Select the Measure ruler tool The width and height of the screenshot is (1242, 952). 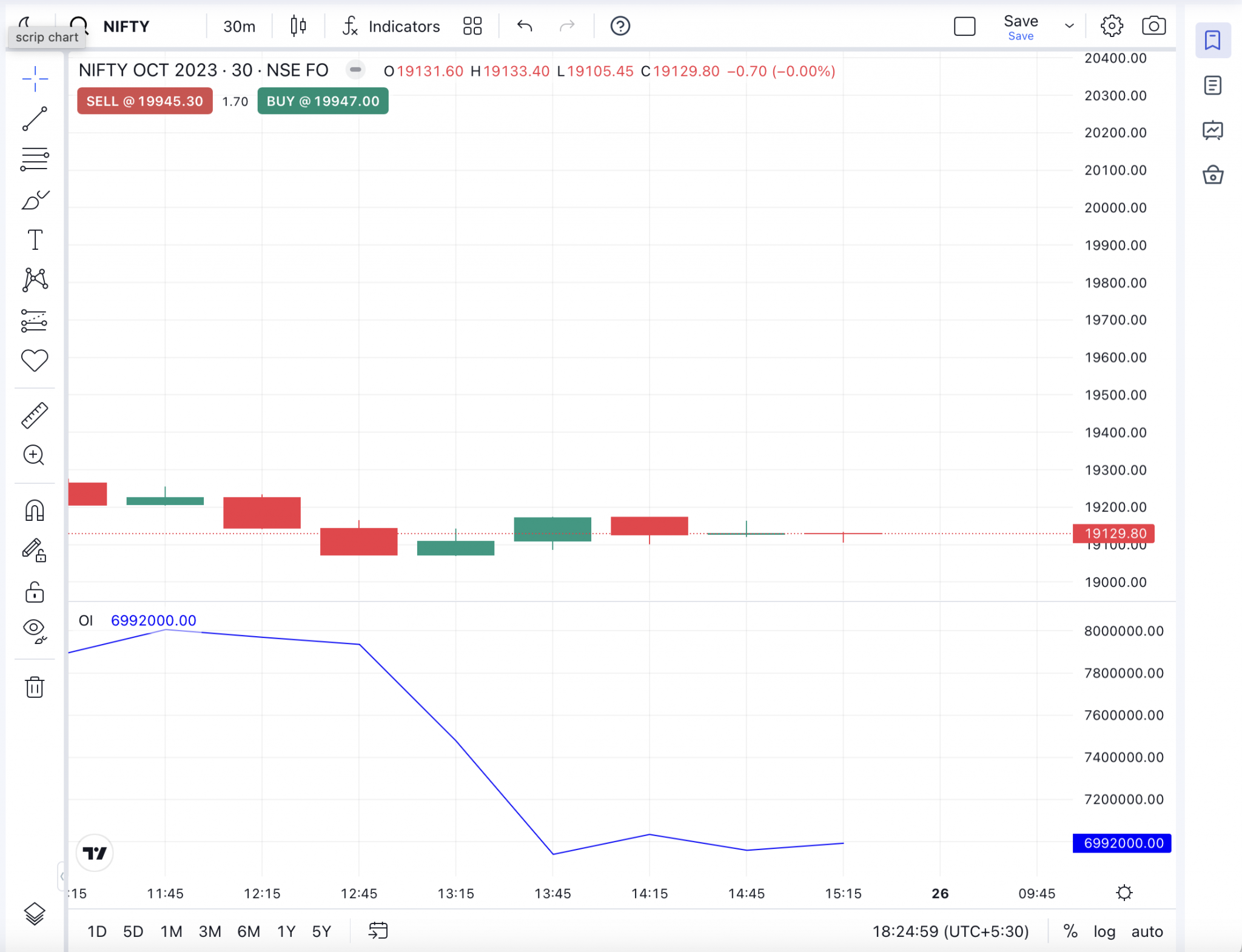click(x=35, y=415)
